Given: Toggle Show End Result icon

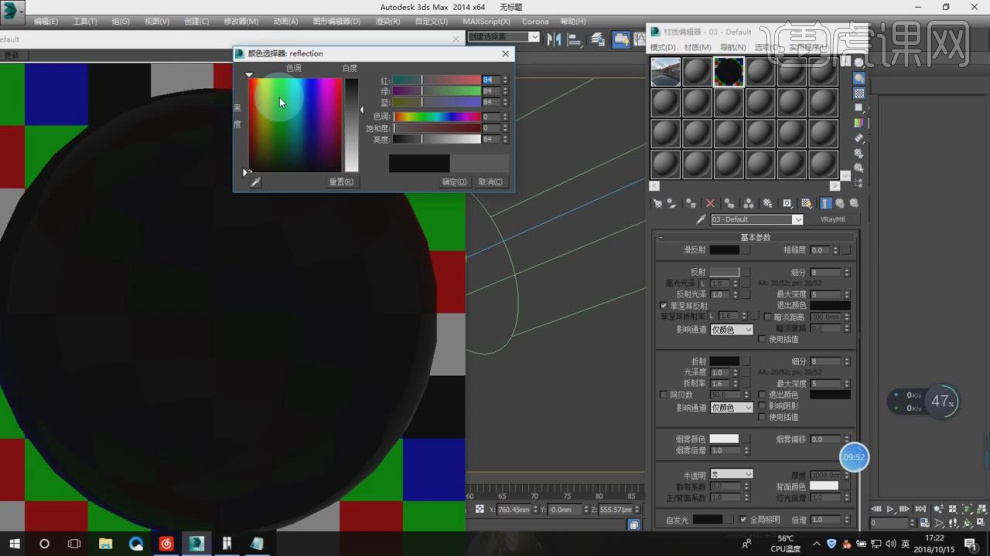Looking at the screenshot, I should [825, 203].
